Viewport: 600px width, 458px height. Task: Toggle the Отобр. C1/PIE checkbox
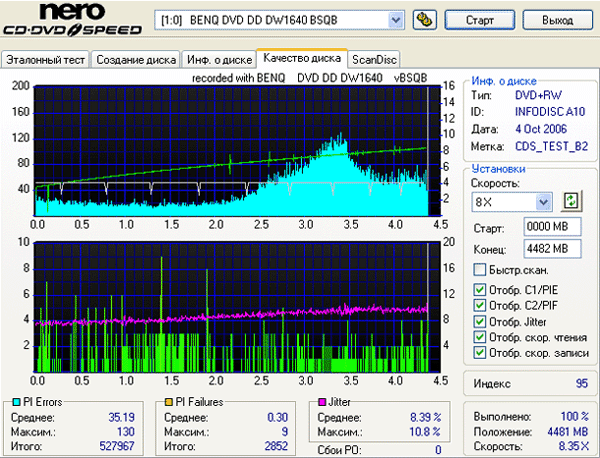click(x=480, y=290)
